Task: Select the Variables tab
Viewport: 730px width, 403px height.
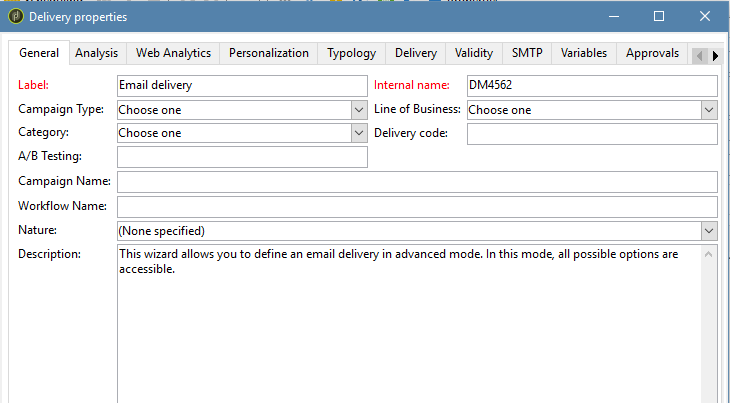Action: tap(583, 53)
